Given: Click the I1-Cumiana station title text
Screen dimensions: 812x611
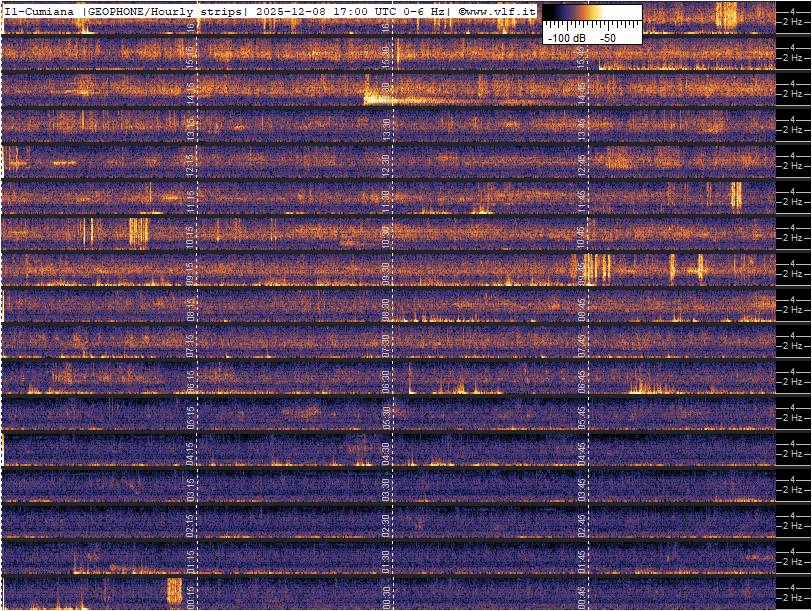Looking at the screenshot, I should click(40, 10).
